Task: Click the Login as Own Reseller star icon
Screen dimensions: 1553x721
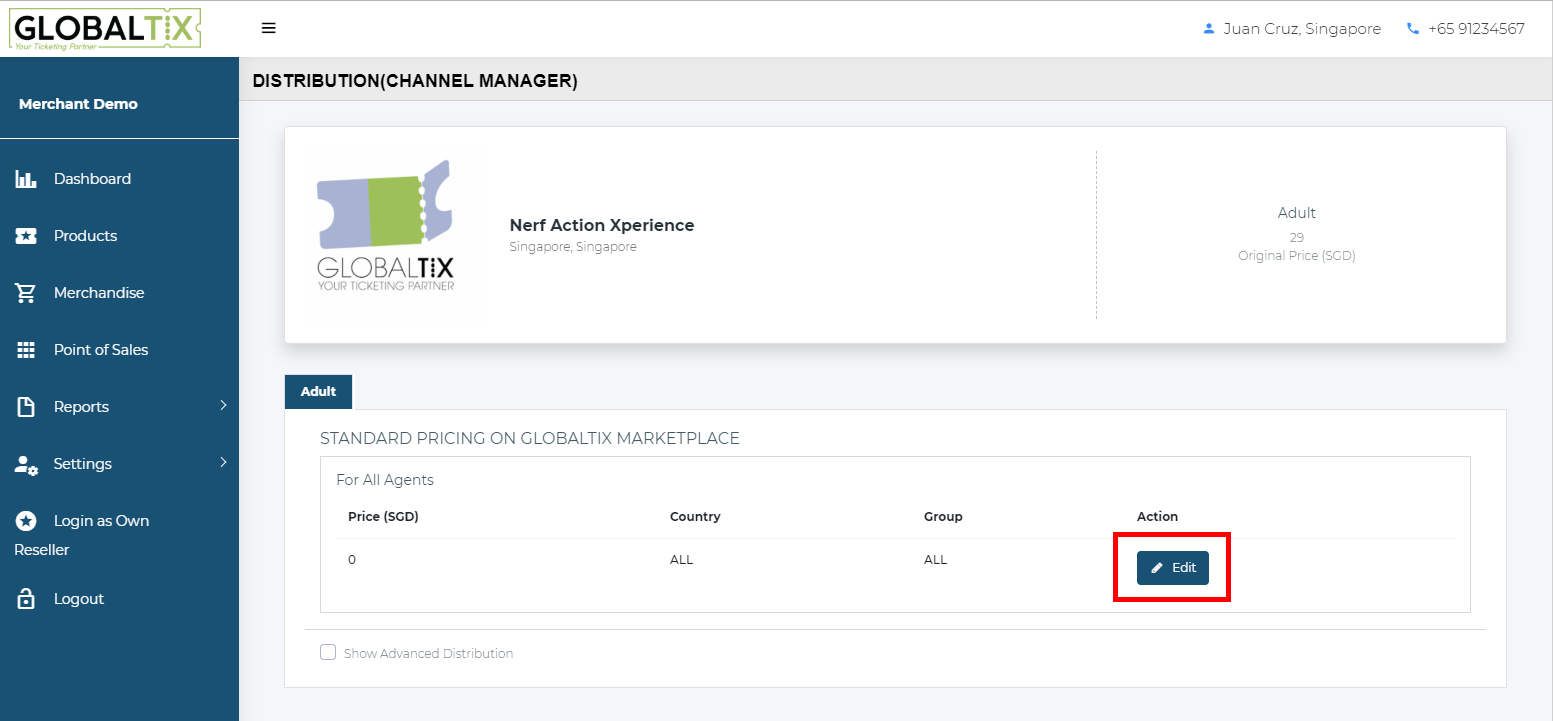Action: point(26,521)
